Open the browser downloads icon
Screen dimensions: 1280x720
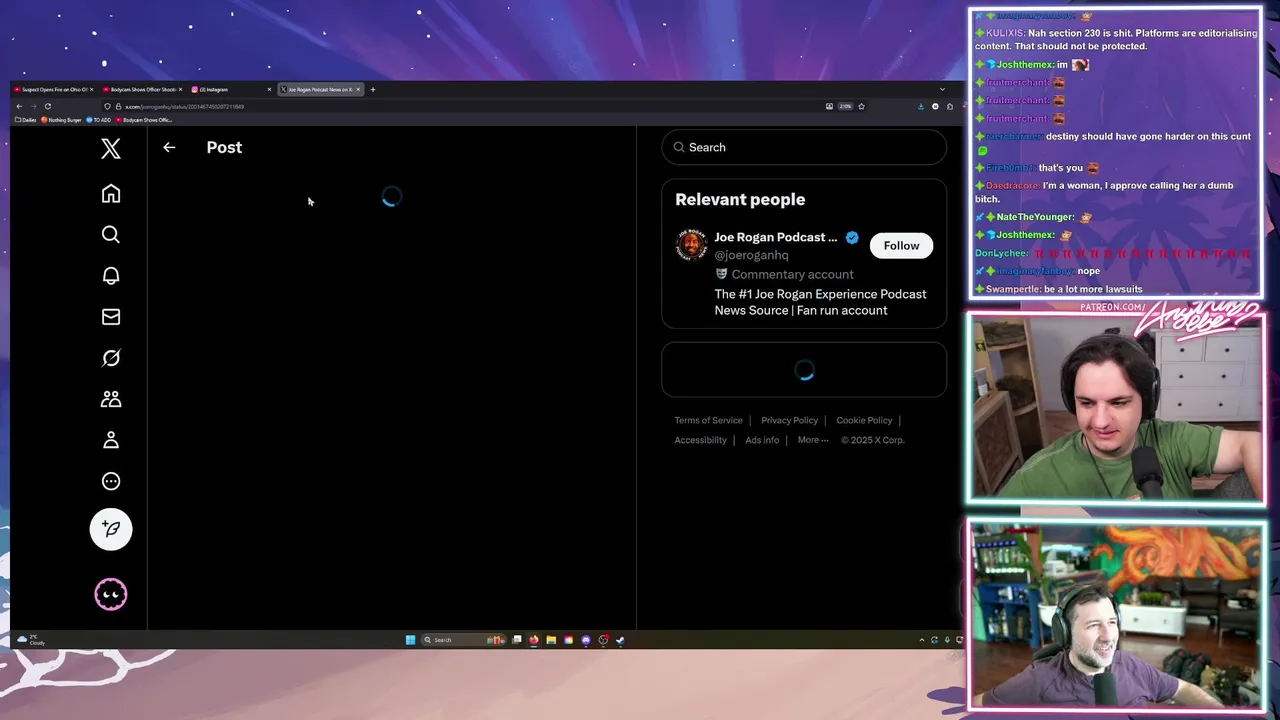921,106
